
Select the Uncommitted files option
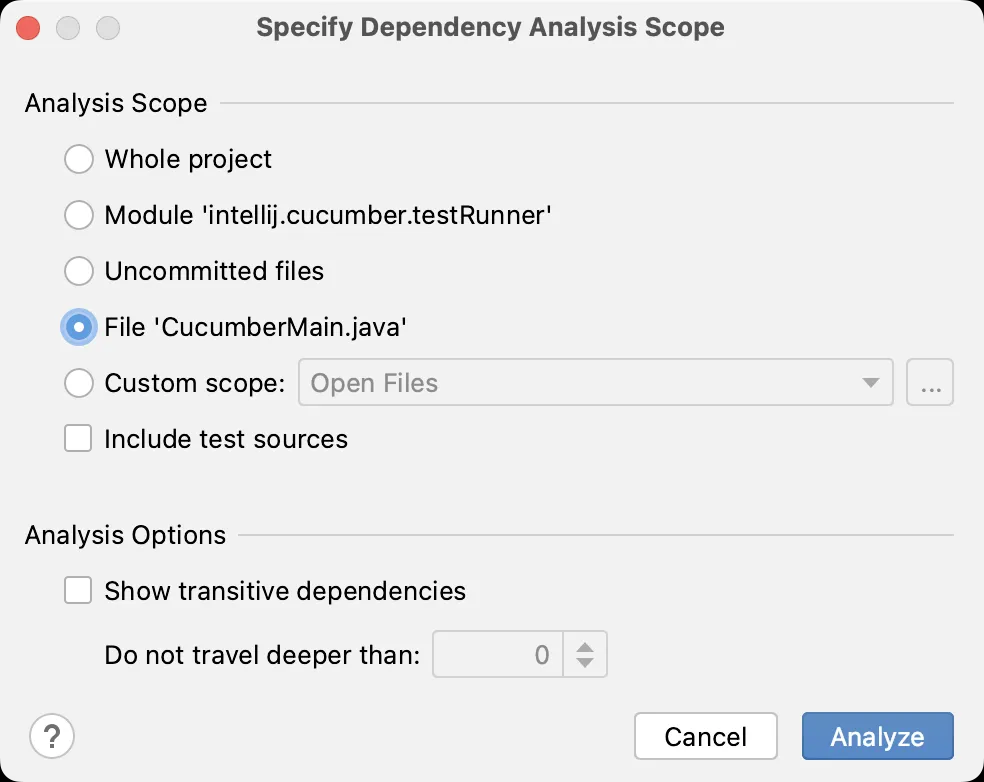tap(79, 271)
